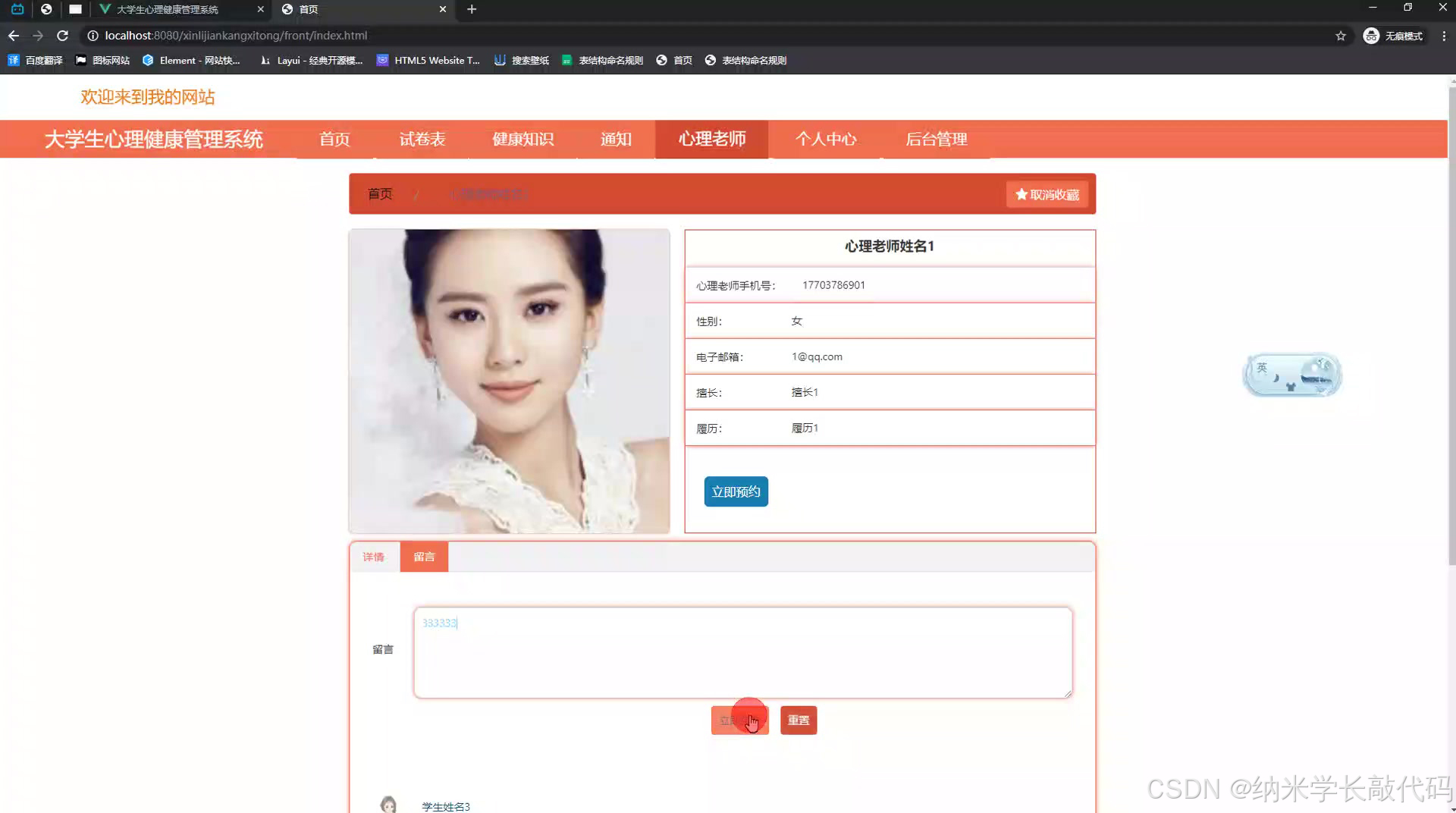
Task: Select the 心理老师 menu item
Action: (712, 139)
